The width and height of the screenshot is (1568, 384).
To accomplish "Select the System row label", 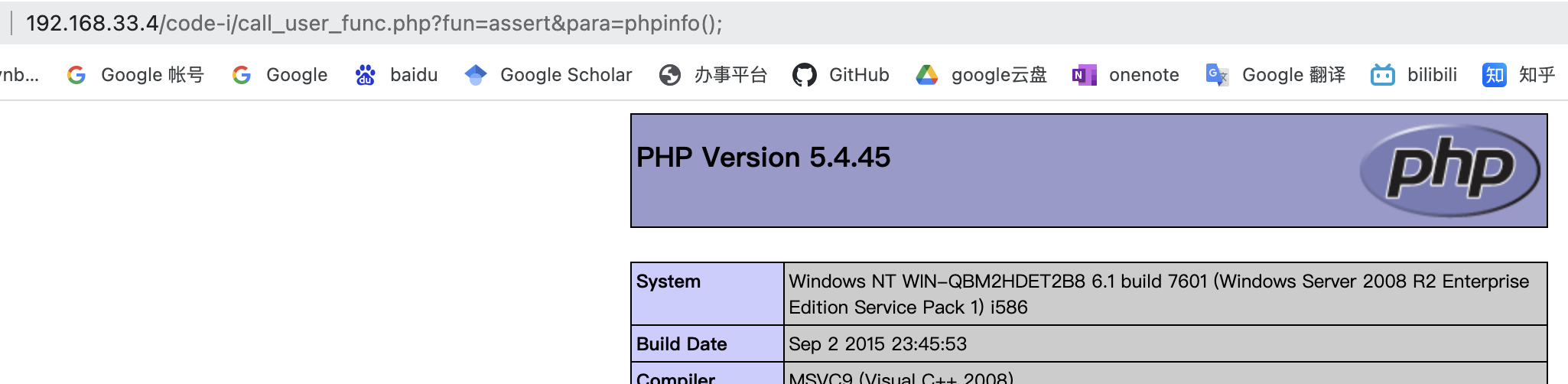I will click(669, 281).
